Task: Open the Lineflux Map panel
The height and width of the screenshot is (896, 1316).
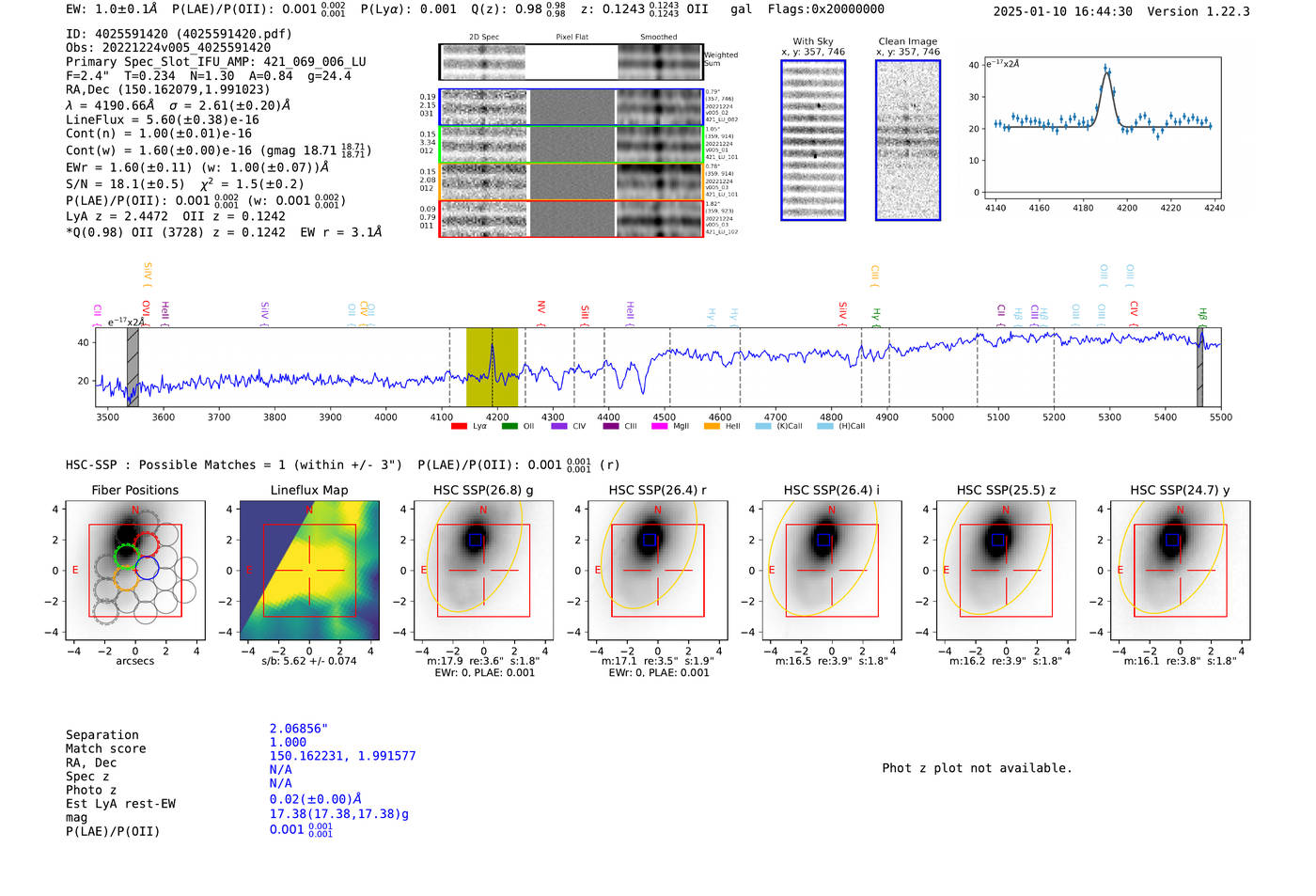Action: point(309,571)
